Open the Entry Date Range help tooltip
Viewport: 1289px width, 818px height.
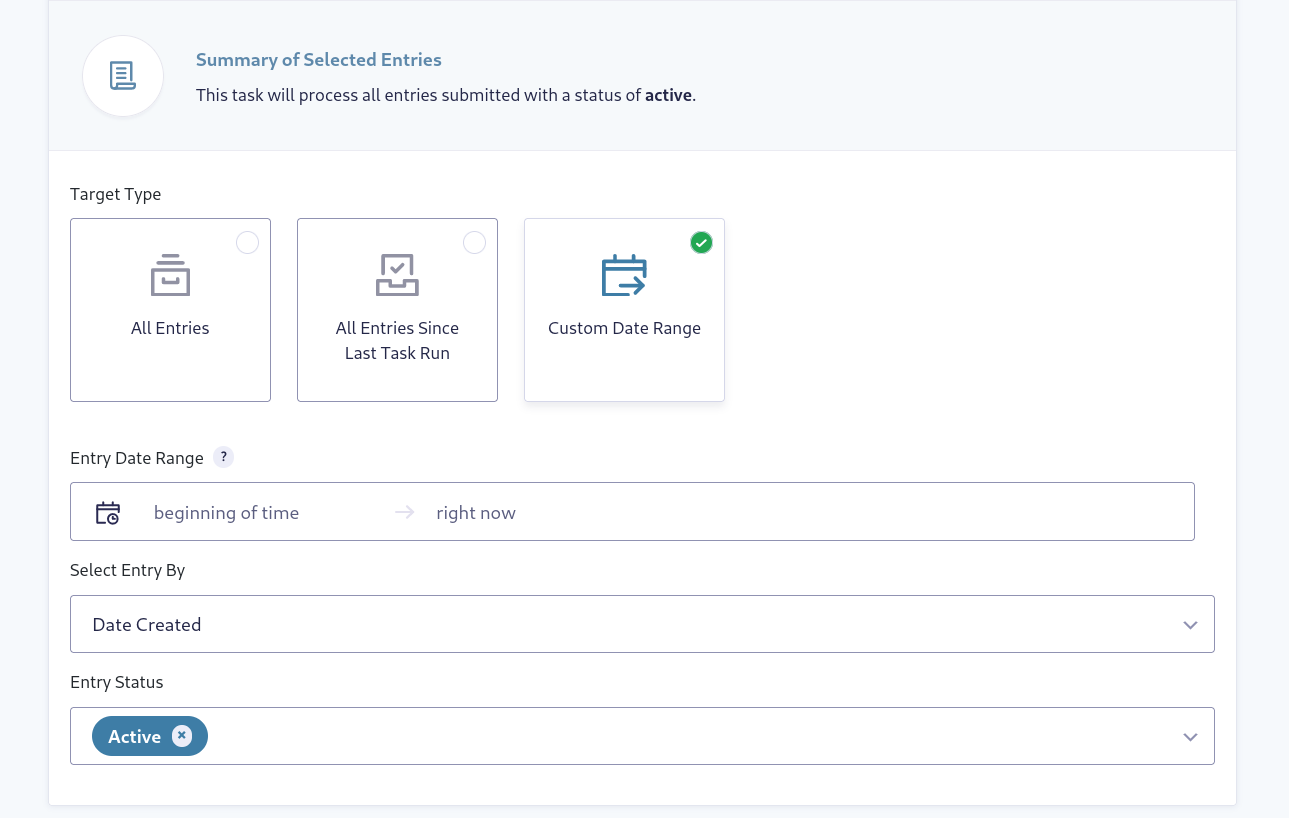(x=223, y=457)
